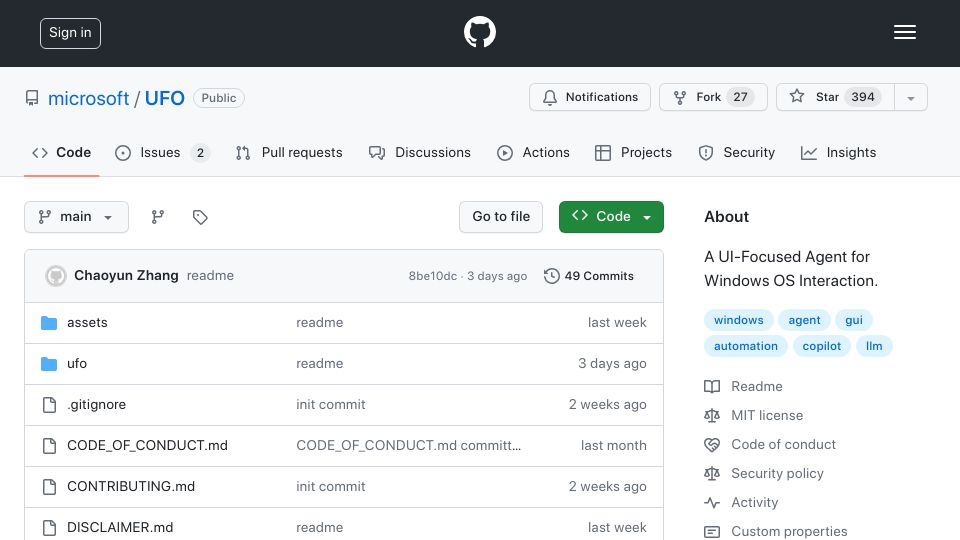Open the hamburger navigation menu
Screen dimensions: 960x540
[x=904, y=32]
